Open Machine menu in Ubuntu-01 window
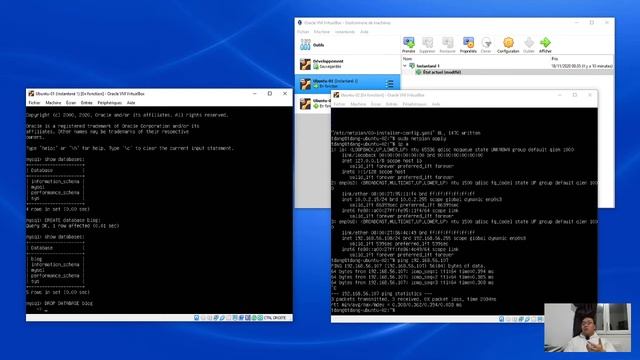The width and height of the screenshot is (640, 360). tap(53, 103)
